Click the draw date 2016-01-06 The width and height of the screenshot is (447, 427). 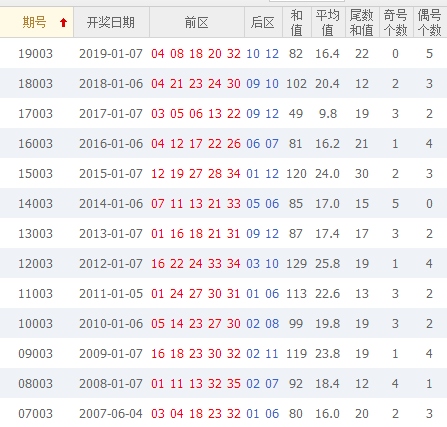tap(111, 144)
